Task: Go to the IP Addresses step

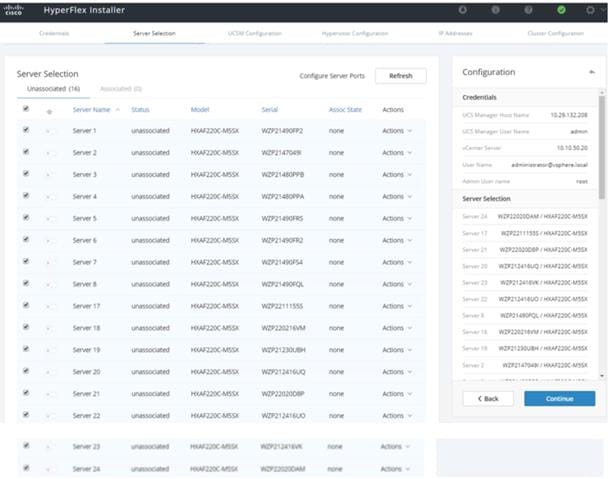Action: tap(455, 33)
